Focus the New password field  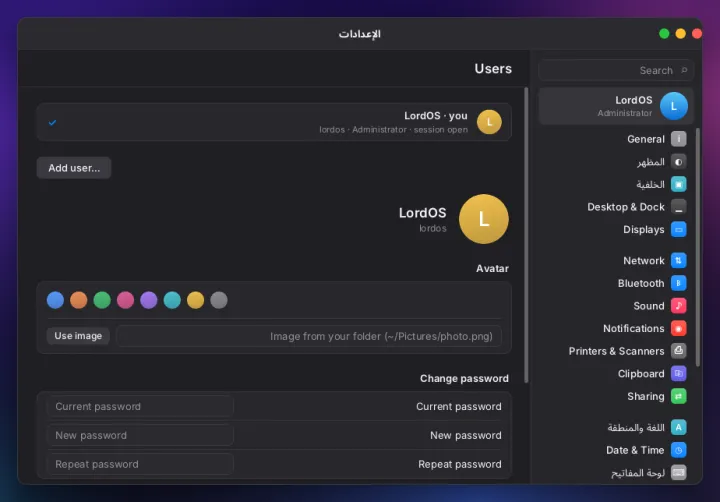click(x=140, y=435)
